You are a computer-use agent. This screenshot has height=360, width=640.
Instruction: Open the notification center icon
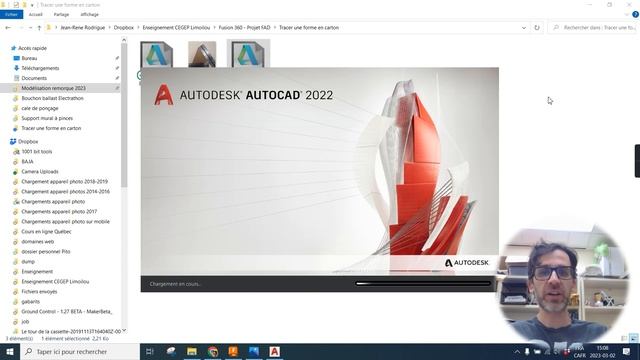click(x=626, y=351)
